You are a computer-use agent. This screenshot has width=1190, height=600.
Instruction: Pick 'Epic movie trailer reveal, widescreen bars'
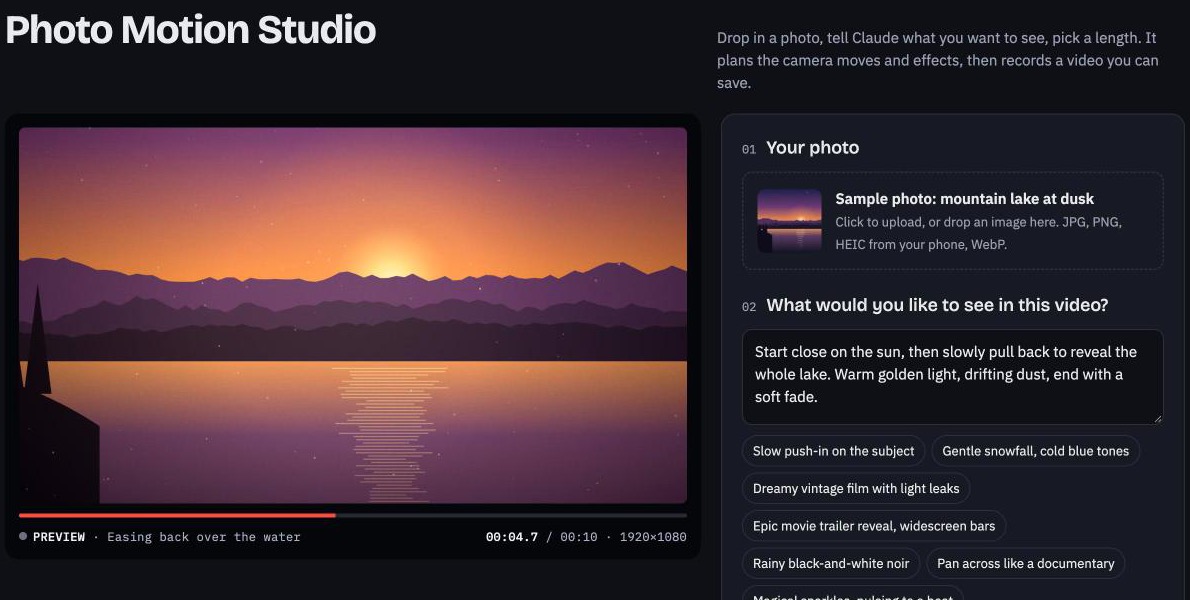click(874, 526)
